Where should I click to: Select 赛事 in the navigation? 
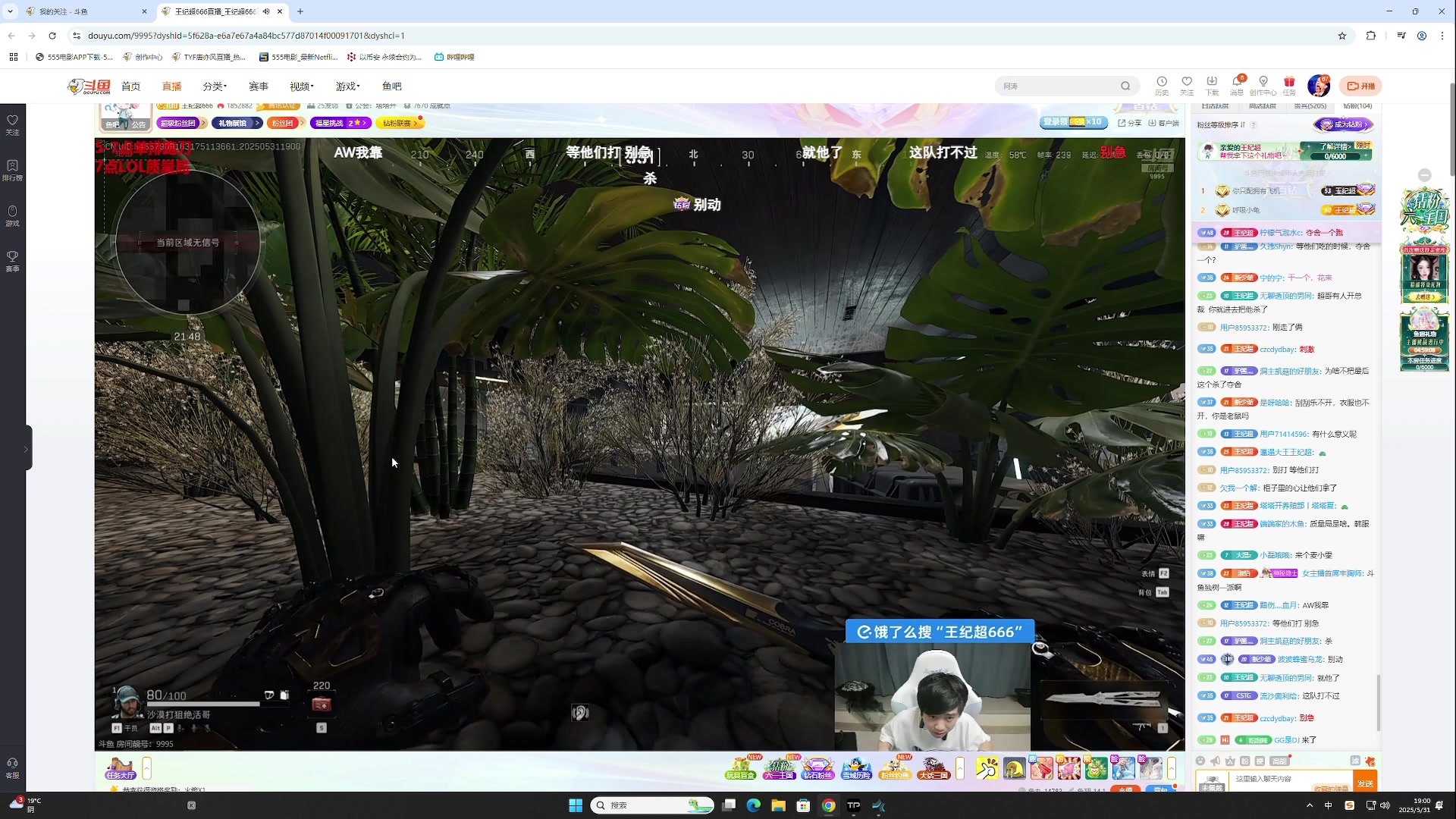coord(259,86)
